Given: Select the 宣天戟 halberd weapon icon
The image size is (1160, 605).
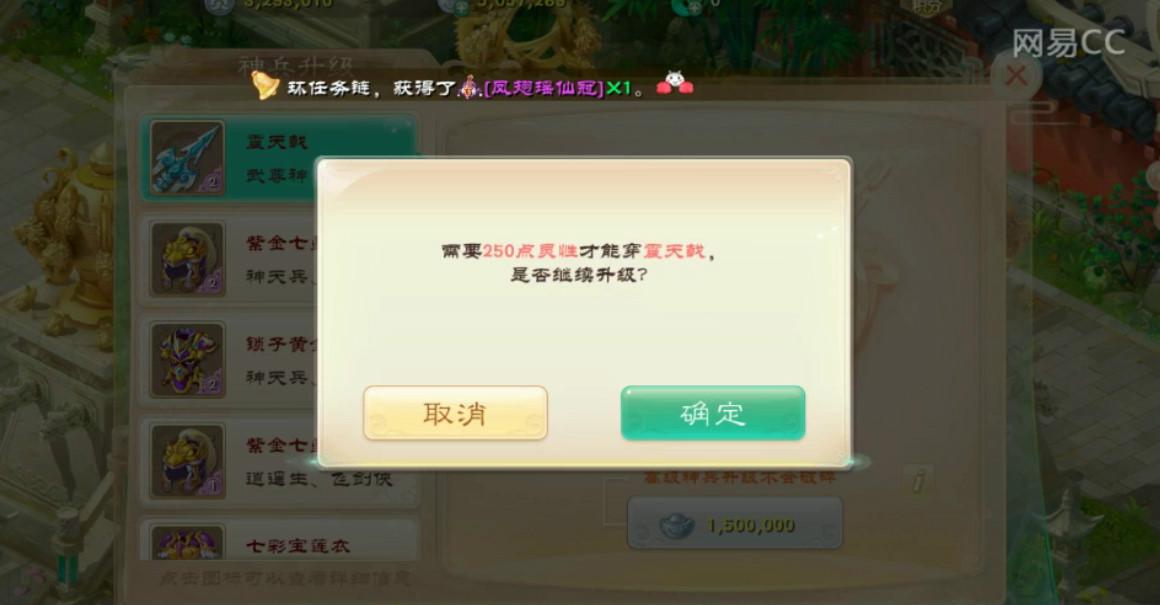Looking at the screenshot, I should click(187, 158).
